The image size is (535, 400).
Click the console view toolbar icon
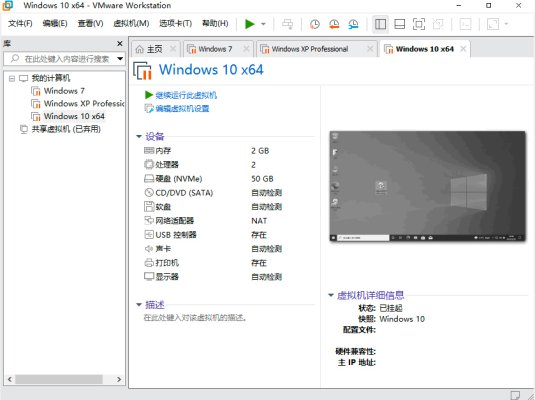(x=465, y=24)
